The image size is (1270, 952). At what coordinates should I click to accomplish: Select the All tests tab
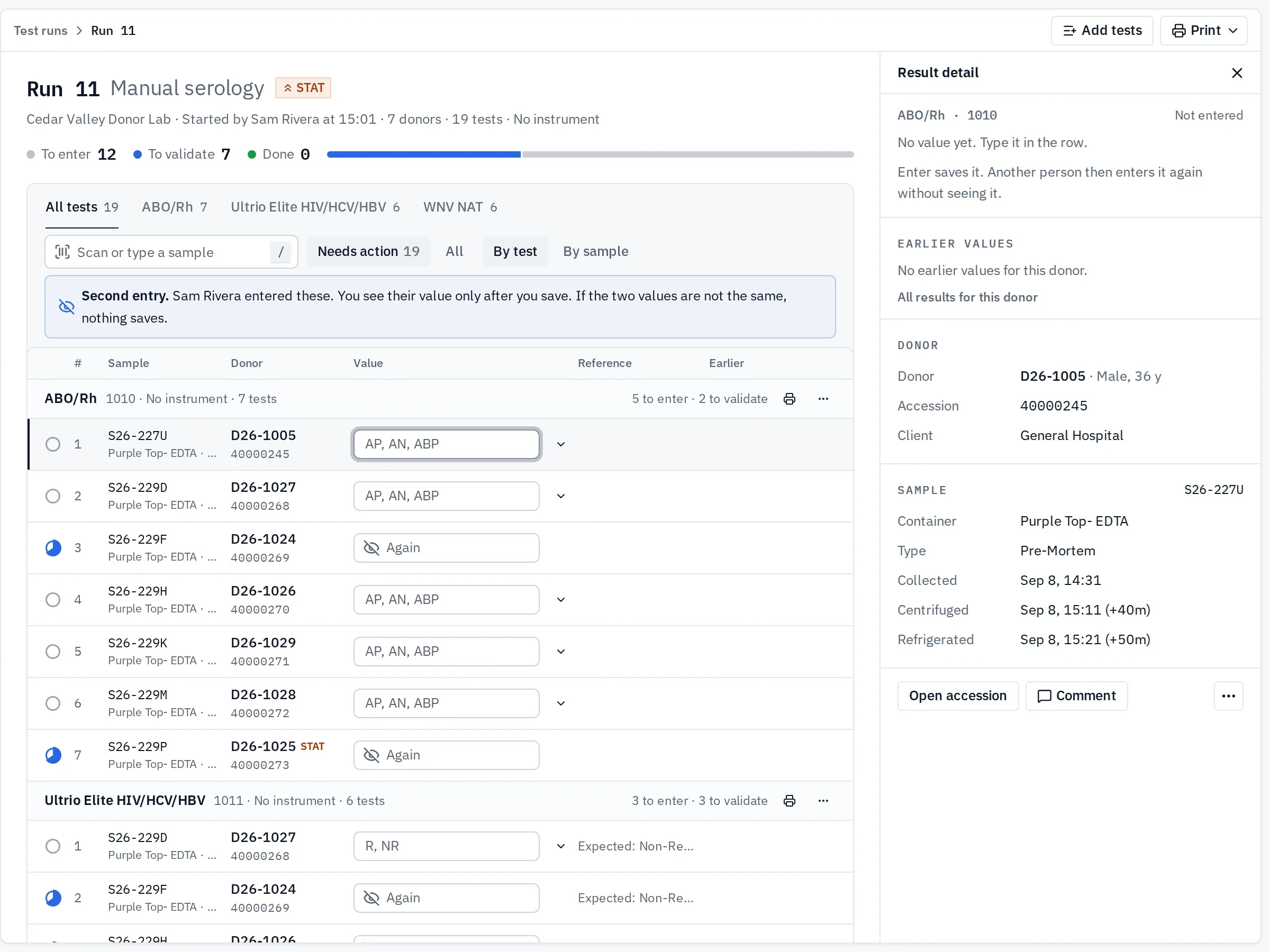81,207
